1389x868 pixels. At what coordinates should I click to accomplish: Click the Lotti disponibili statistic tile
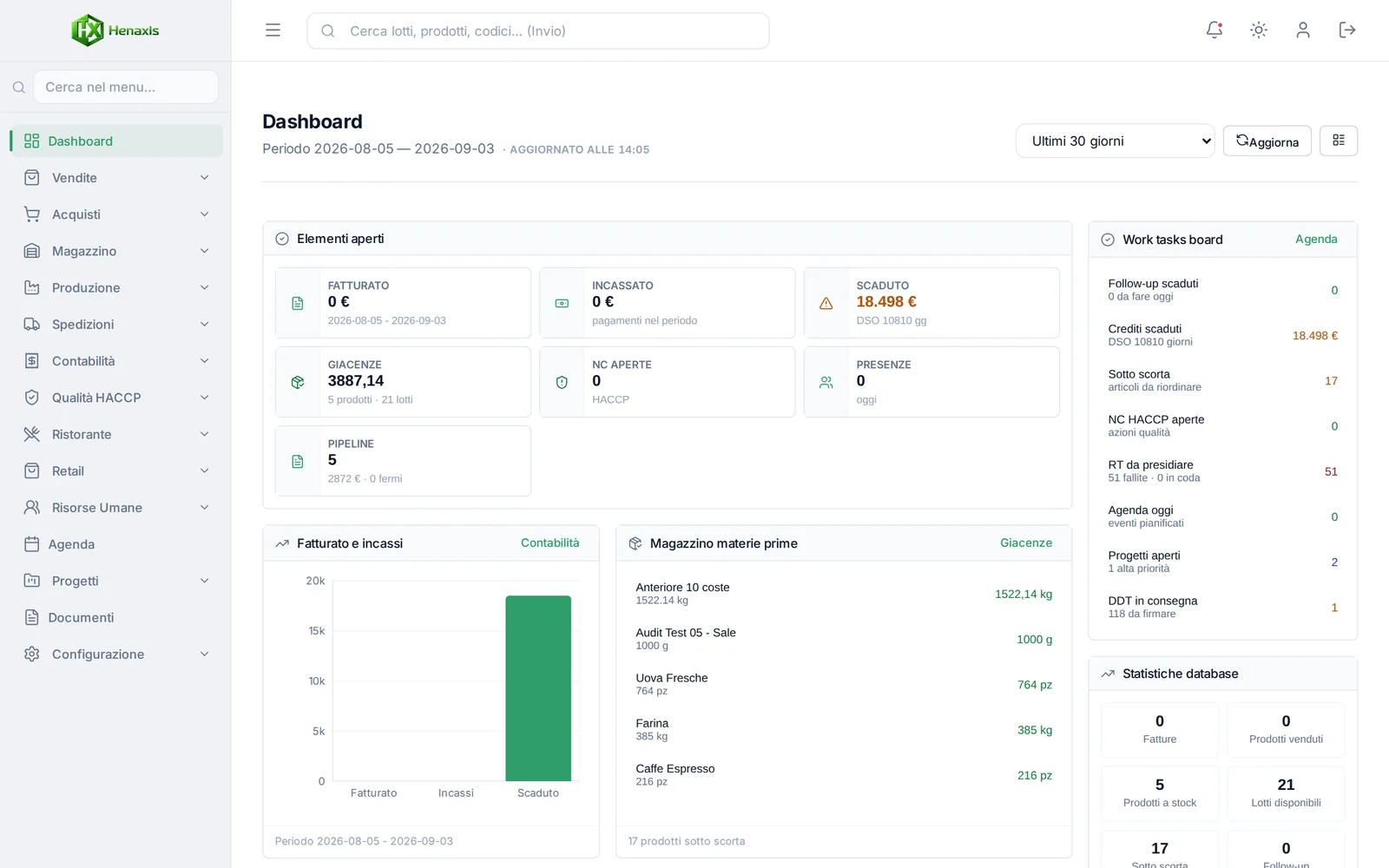point(1286,793)
